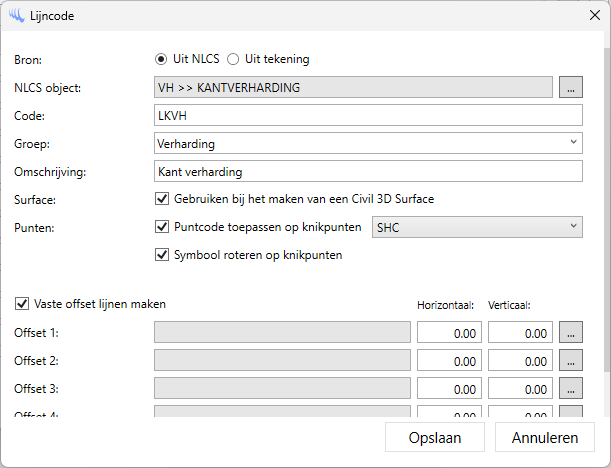Click the browse button for Offset 2

click(x=570, y=360)
